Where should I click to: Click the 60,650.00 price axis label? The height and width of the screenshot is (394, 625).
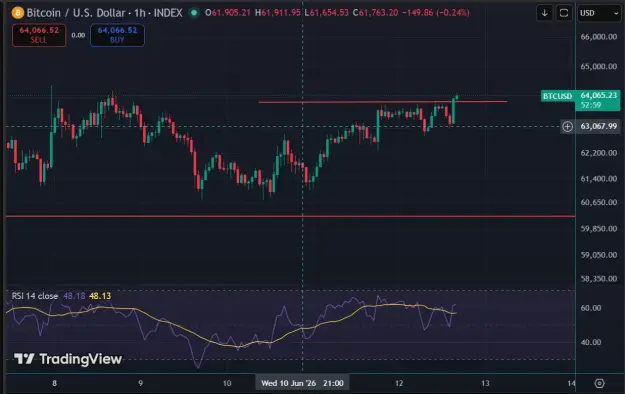599,203
